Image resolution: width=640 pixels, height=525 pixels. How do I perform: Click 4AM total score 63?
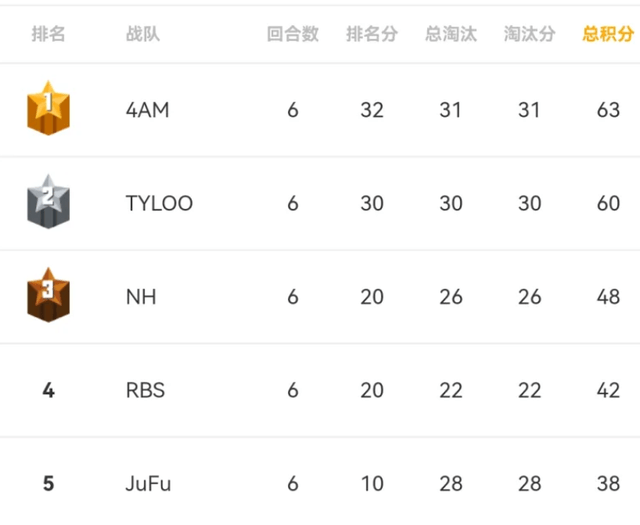(x=608, y=110)
